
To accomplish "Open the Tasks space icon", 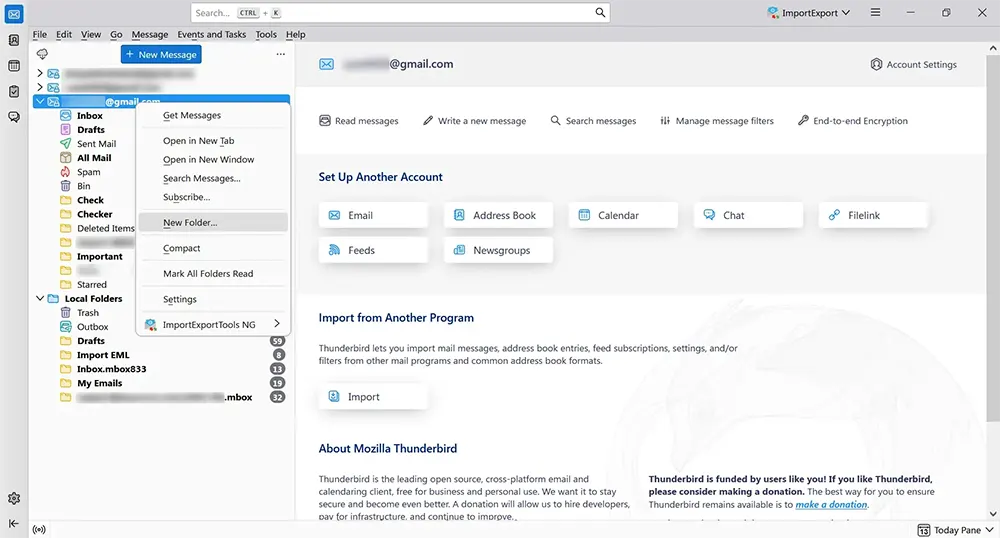I will tap(14, 91).
